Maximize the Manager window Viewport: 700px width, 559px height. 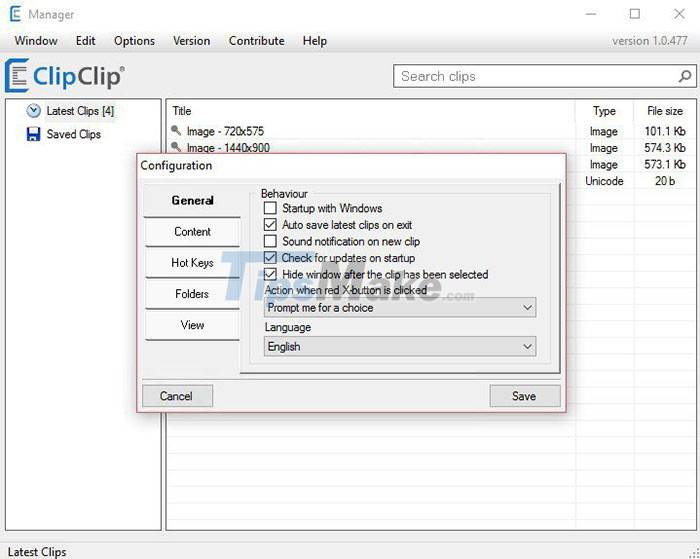[x=634, y=14]
